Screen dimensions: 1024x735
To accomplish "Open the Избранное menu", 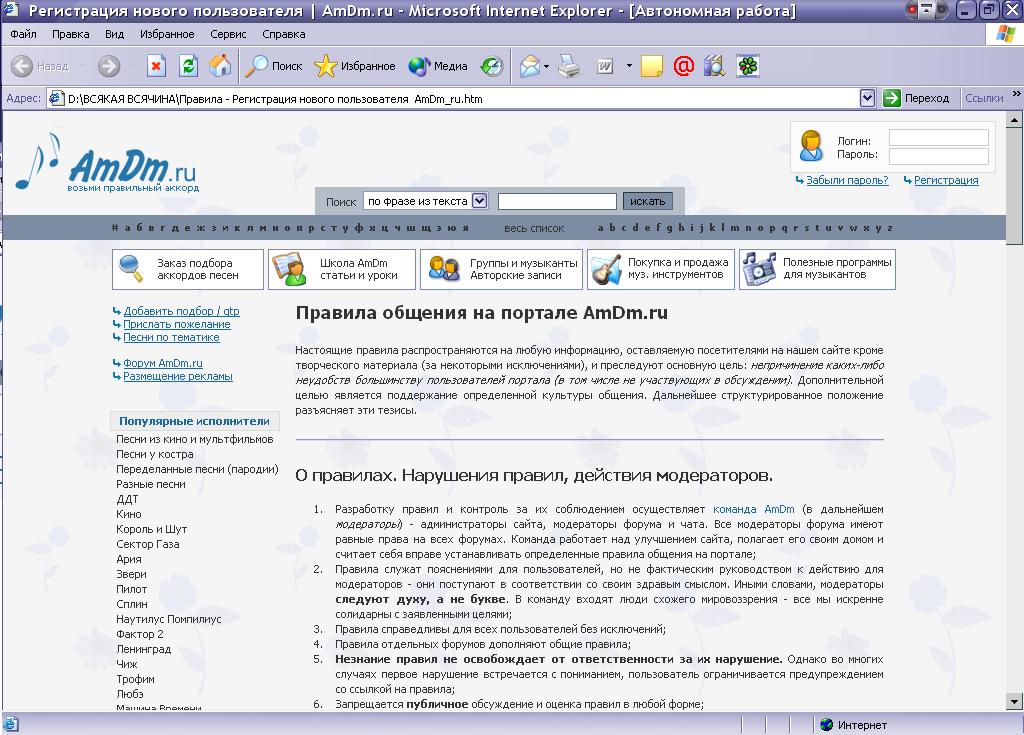I will point(167,34).
